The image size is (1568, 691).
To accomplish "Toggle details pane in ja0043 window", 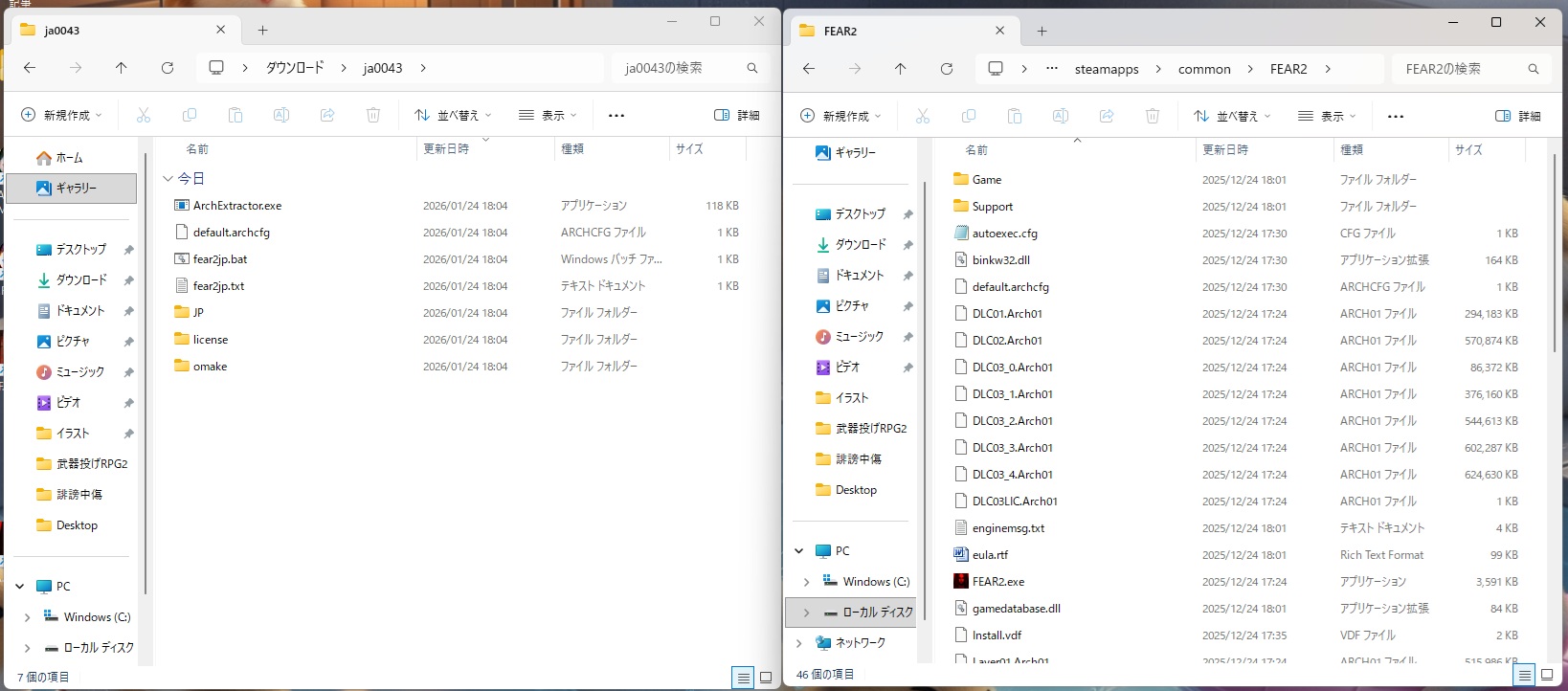I will 737,116.
